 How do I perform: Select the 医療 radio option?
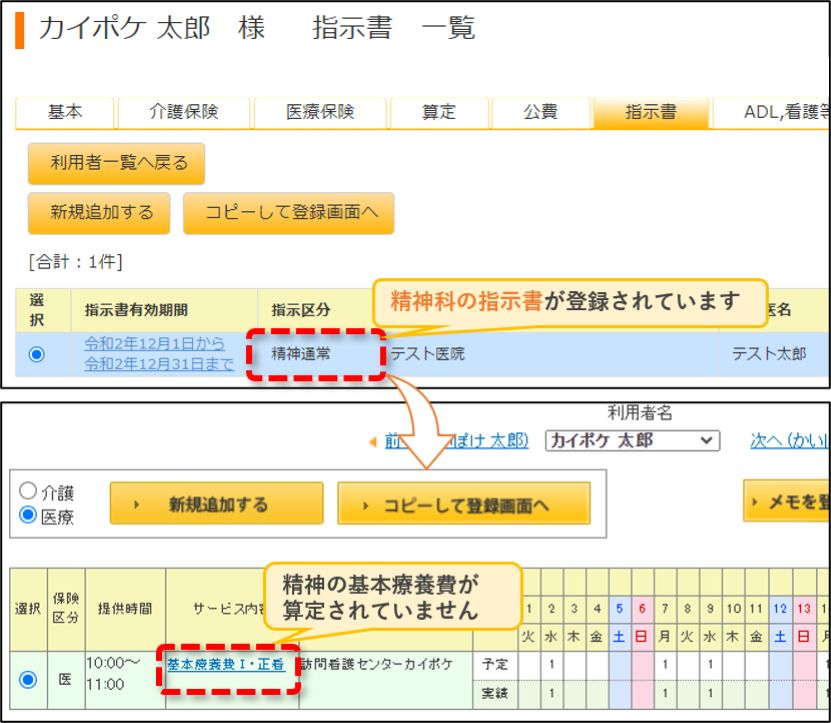[x=28, y=515]
